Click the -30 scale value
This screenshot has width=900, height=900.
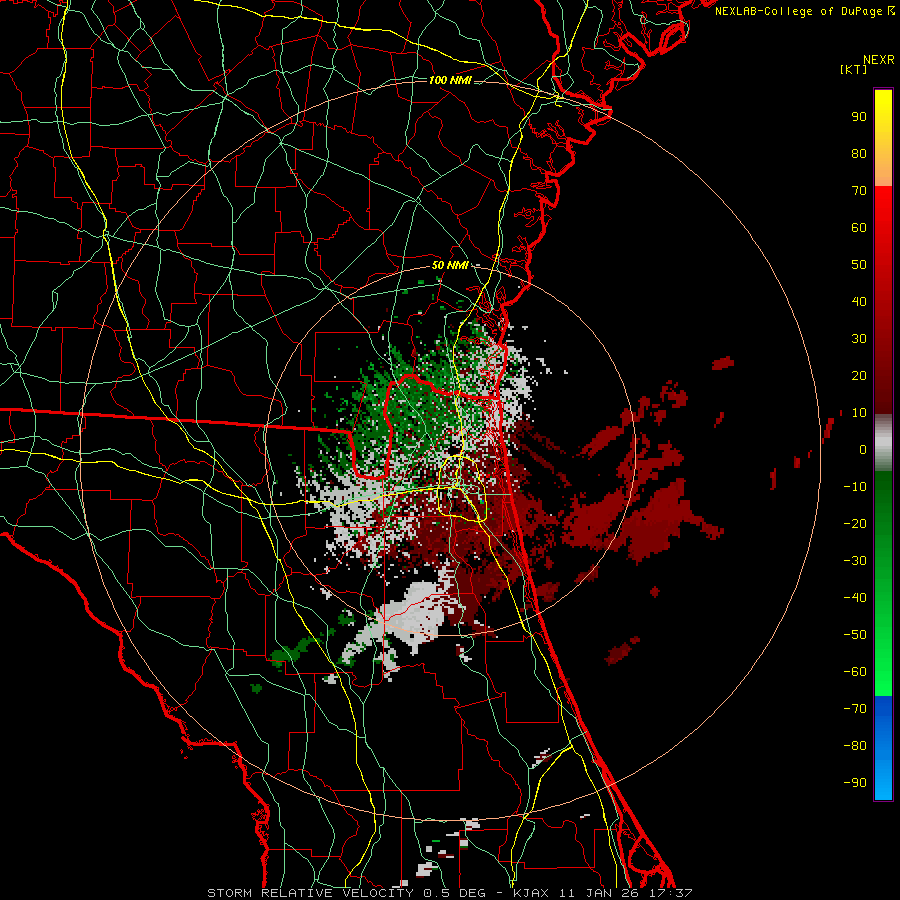[855, 561]
